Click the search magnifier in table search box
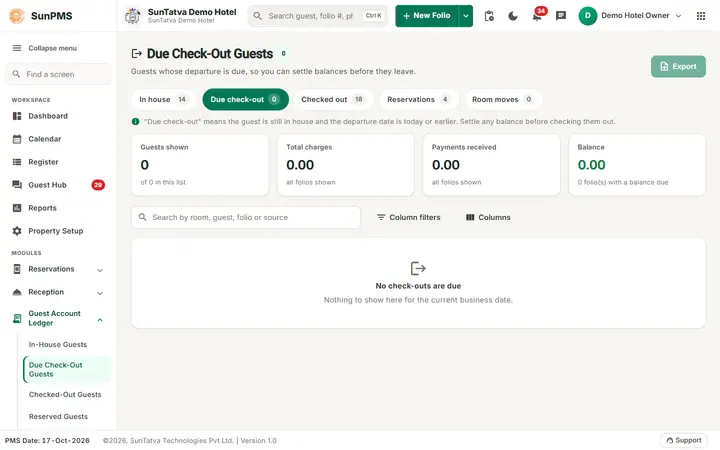 142,217
